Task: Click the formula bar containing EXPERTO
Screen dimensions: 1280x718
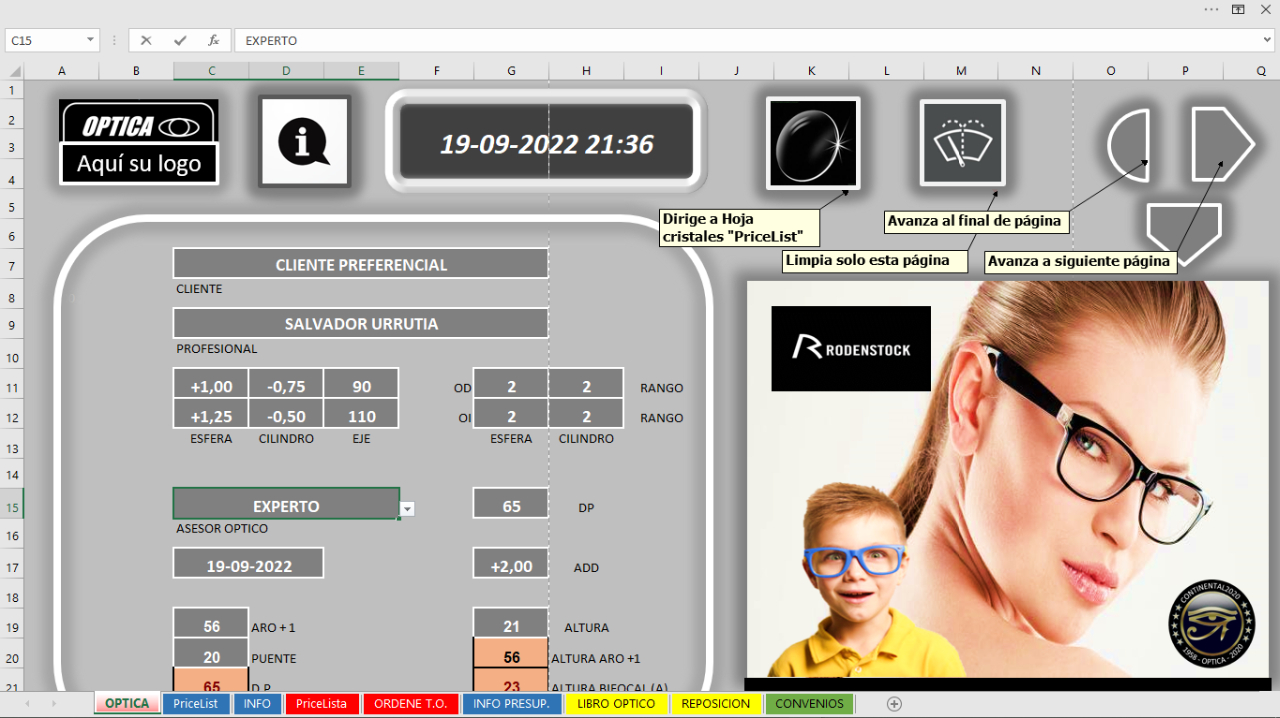Action: 747,41
